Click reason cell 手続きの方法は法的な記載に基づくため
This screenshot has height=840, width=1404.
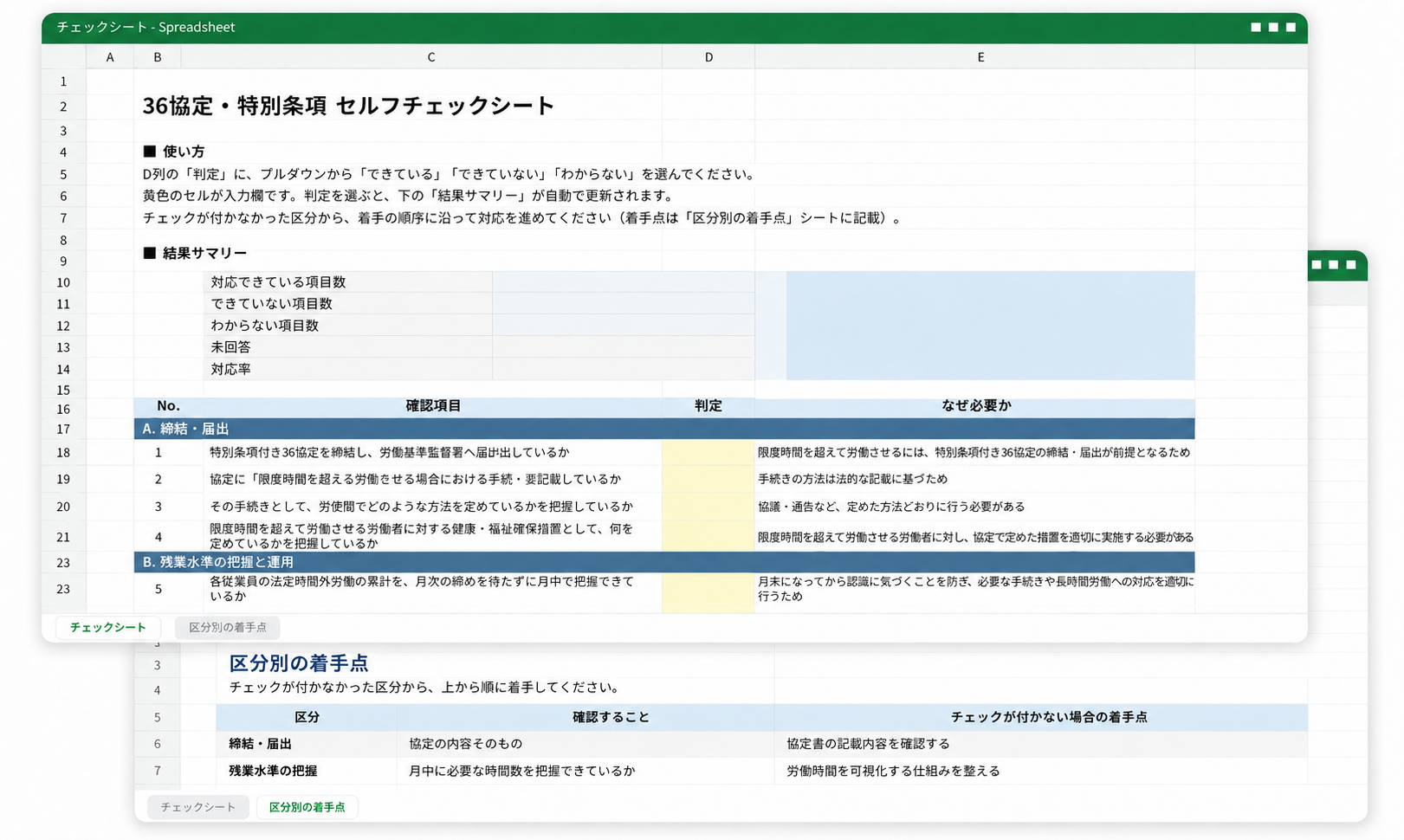pos(852,479)
